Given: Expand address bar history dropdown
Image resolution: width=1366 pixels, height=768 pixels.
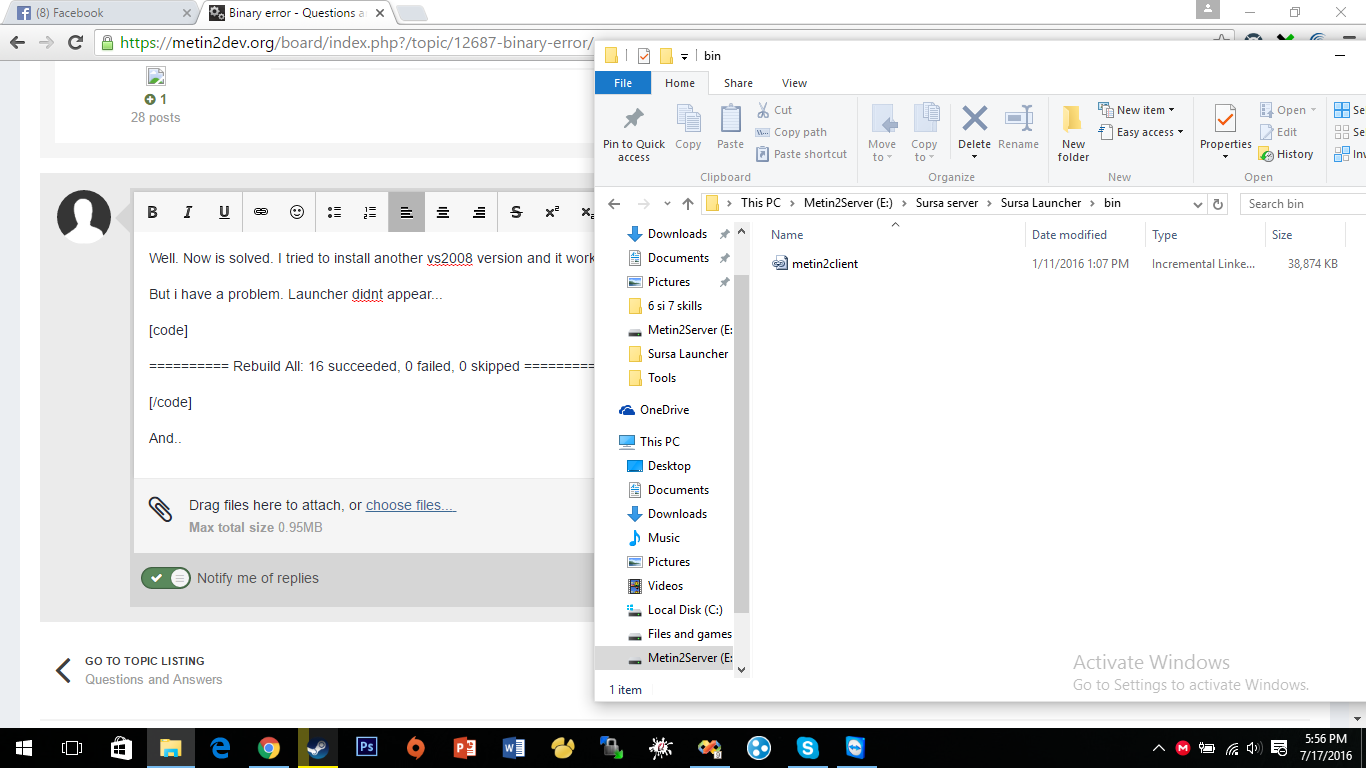Looking at the screenshot, I should pos(1198,204).
